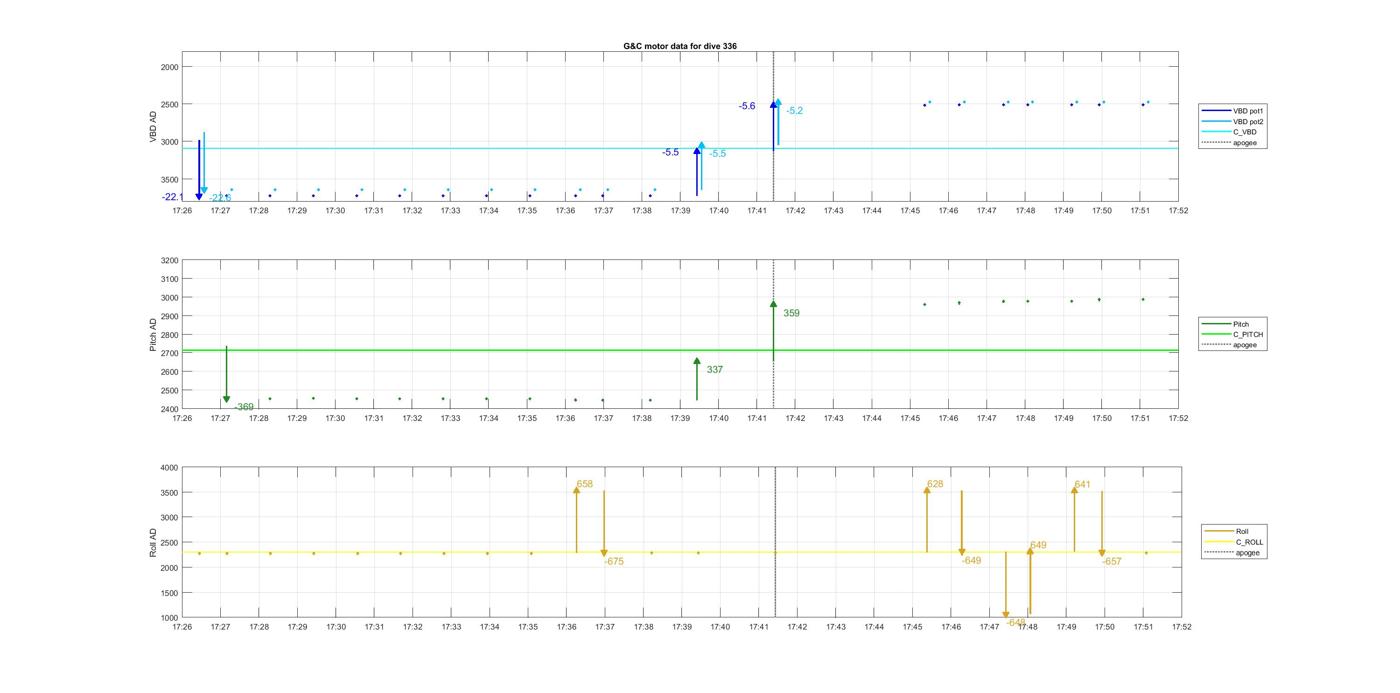Click the '-22.1' annotation in VBD plot
Image resolution: width=1400 pixels, height=693 pixels.
[172, 197]
